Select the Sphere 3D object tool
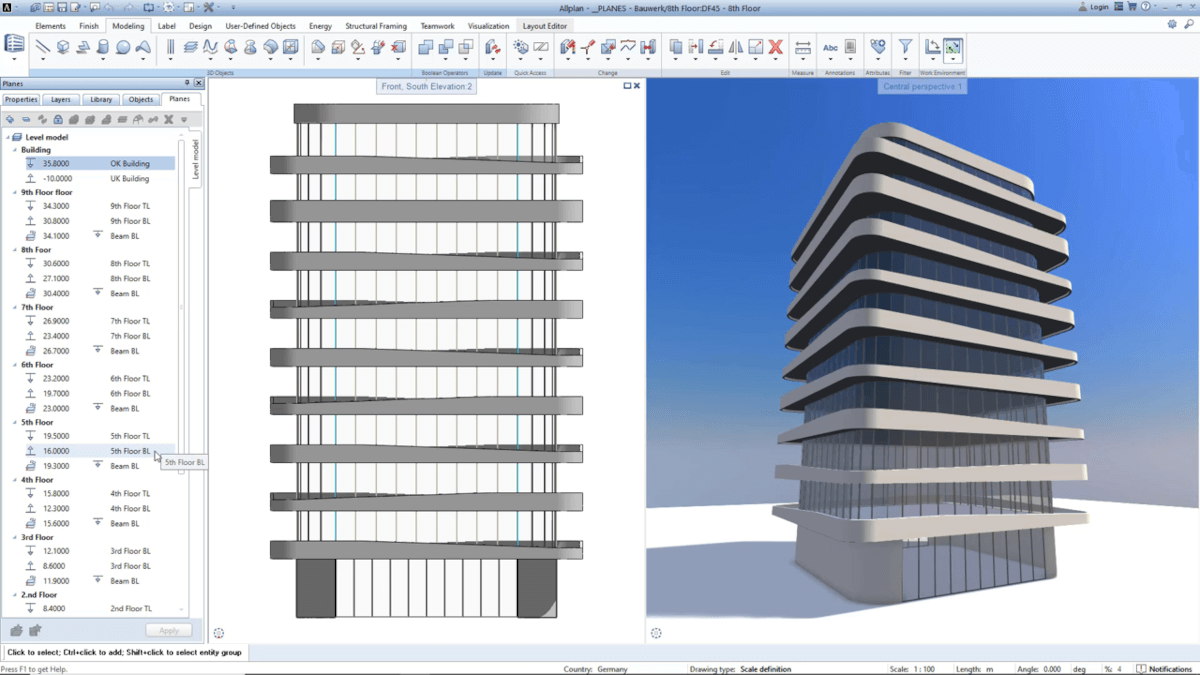Image resolution: width=1200 pixels, height=675 pixels. pyautogui.click(x=123, y=47)
